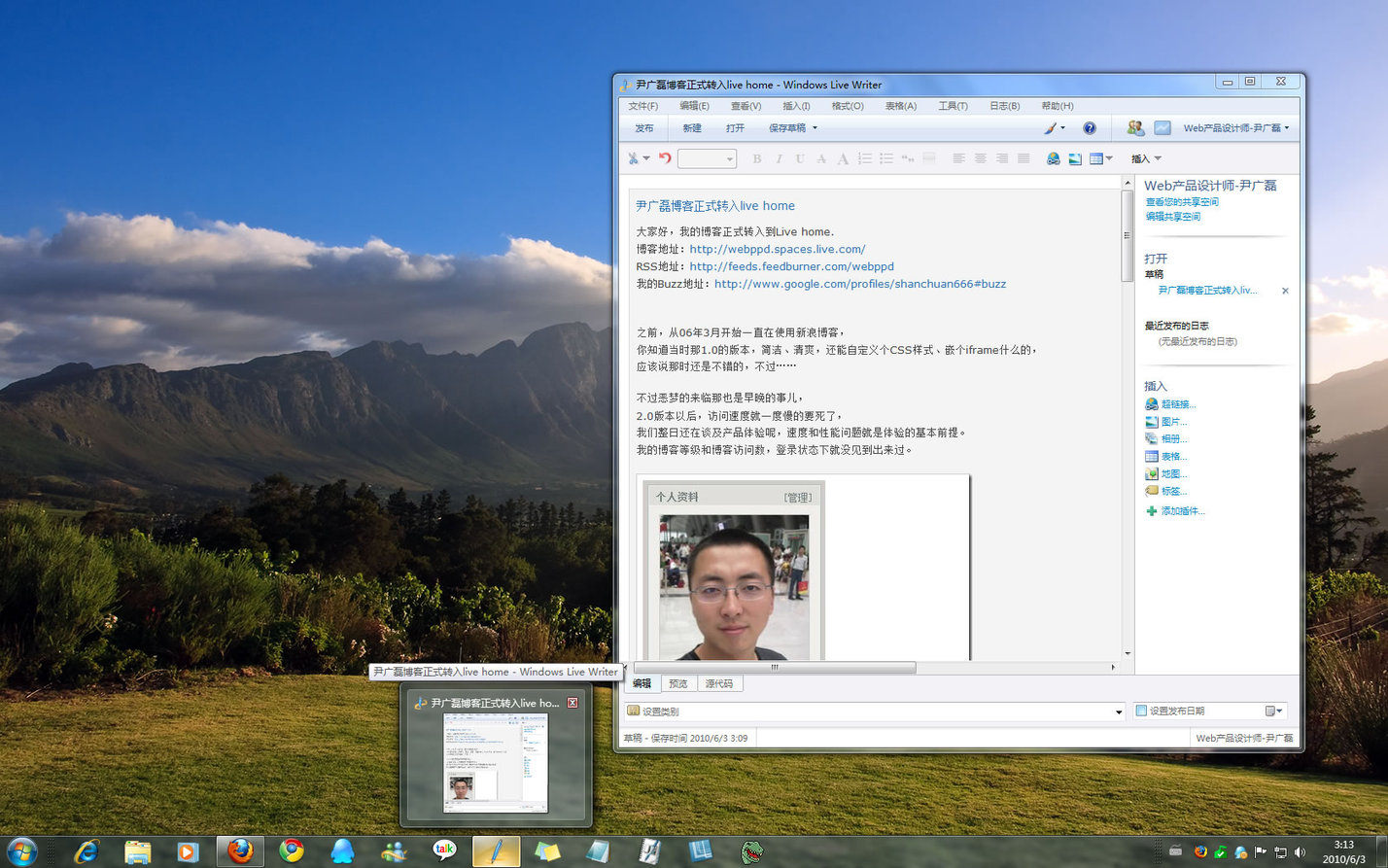Justify text alignment icon
The image size is (1388, 868).
pyautogui.click(x=1024, y=158)
